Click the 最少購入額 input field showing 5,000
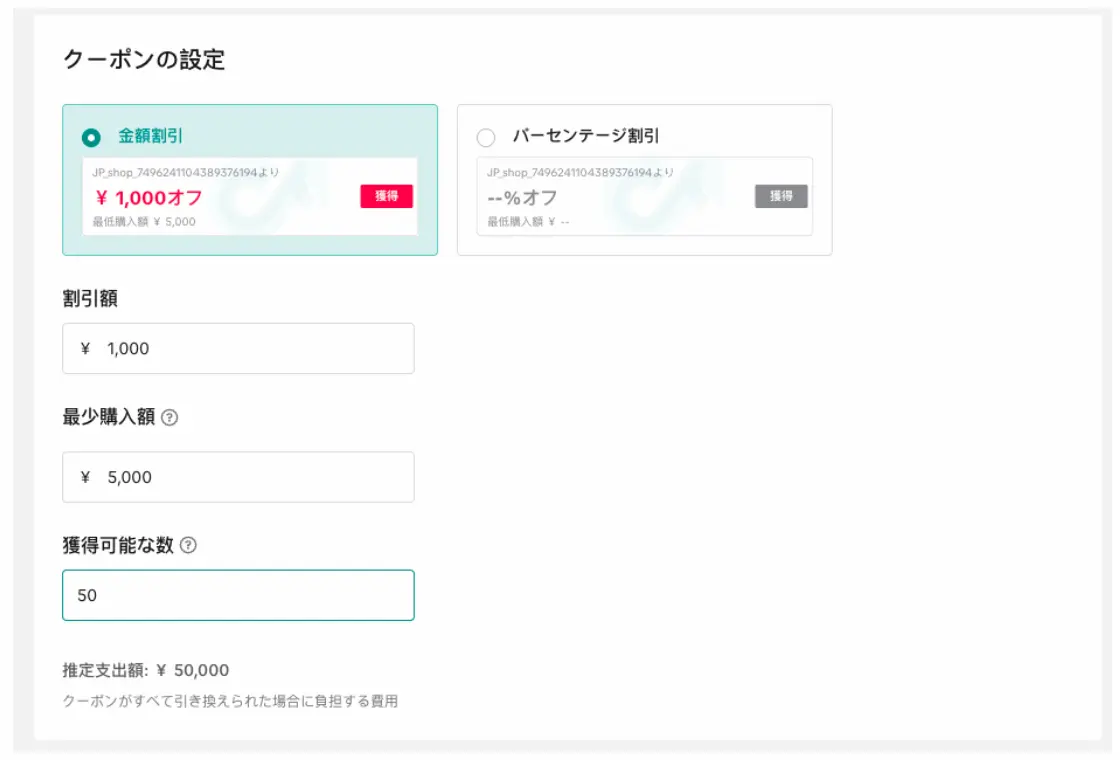The height and width of the screenshot is (760, 1120). (238, 477)
